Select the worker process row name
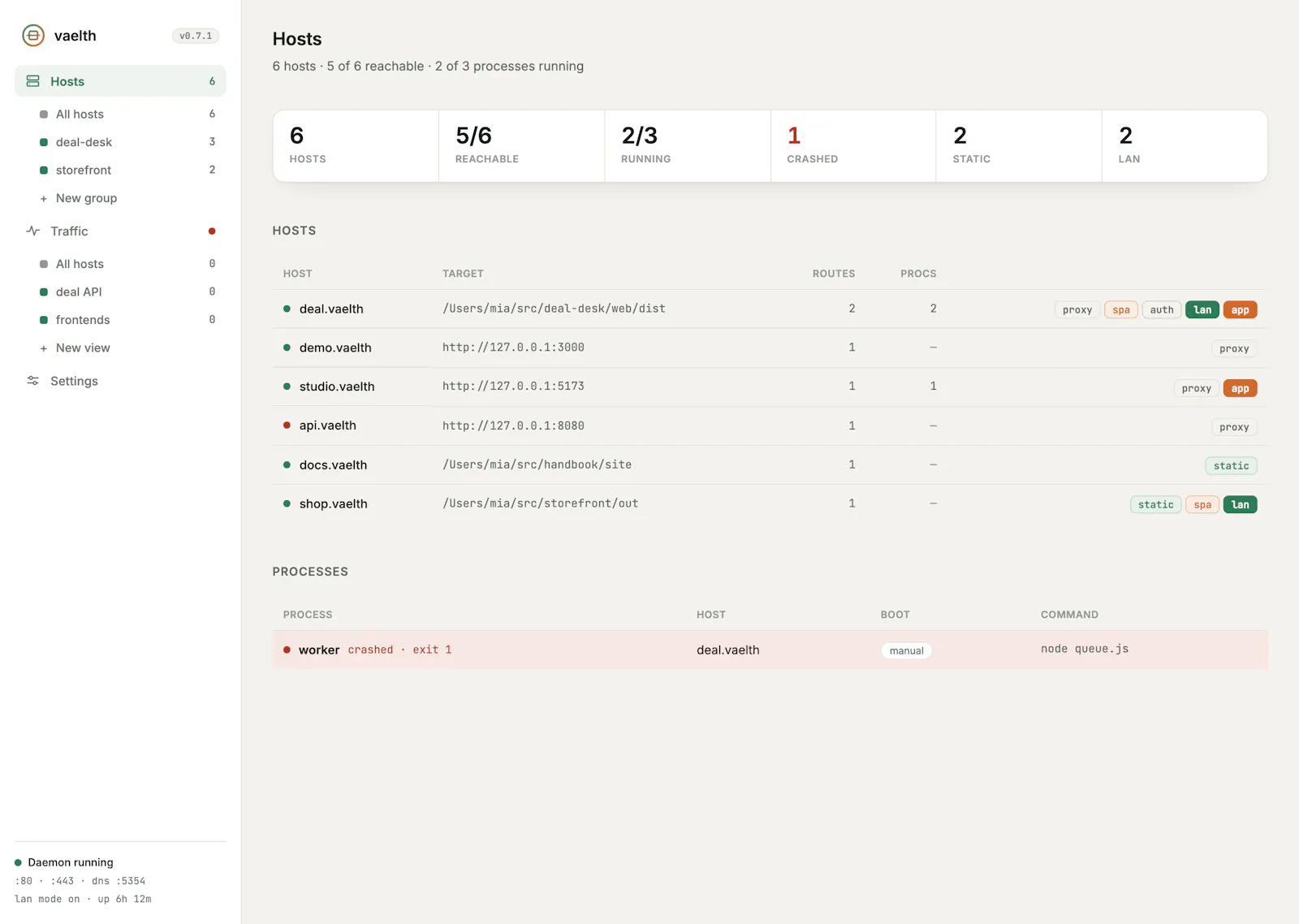 (x=319, y=650)
